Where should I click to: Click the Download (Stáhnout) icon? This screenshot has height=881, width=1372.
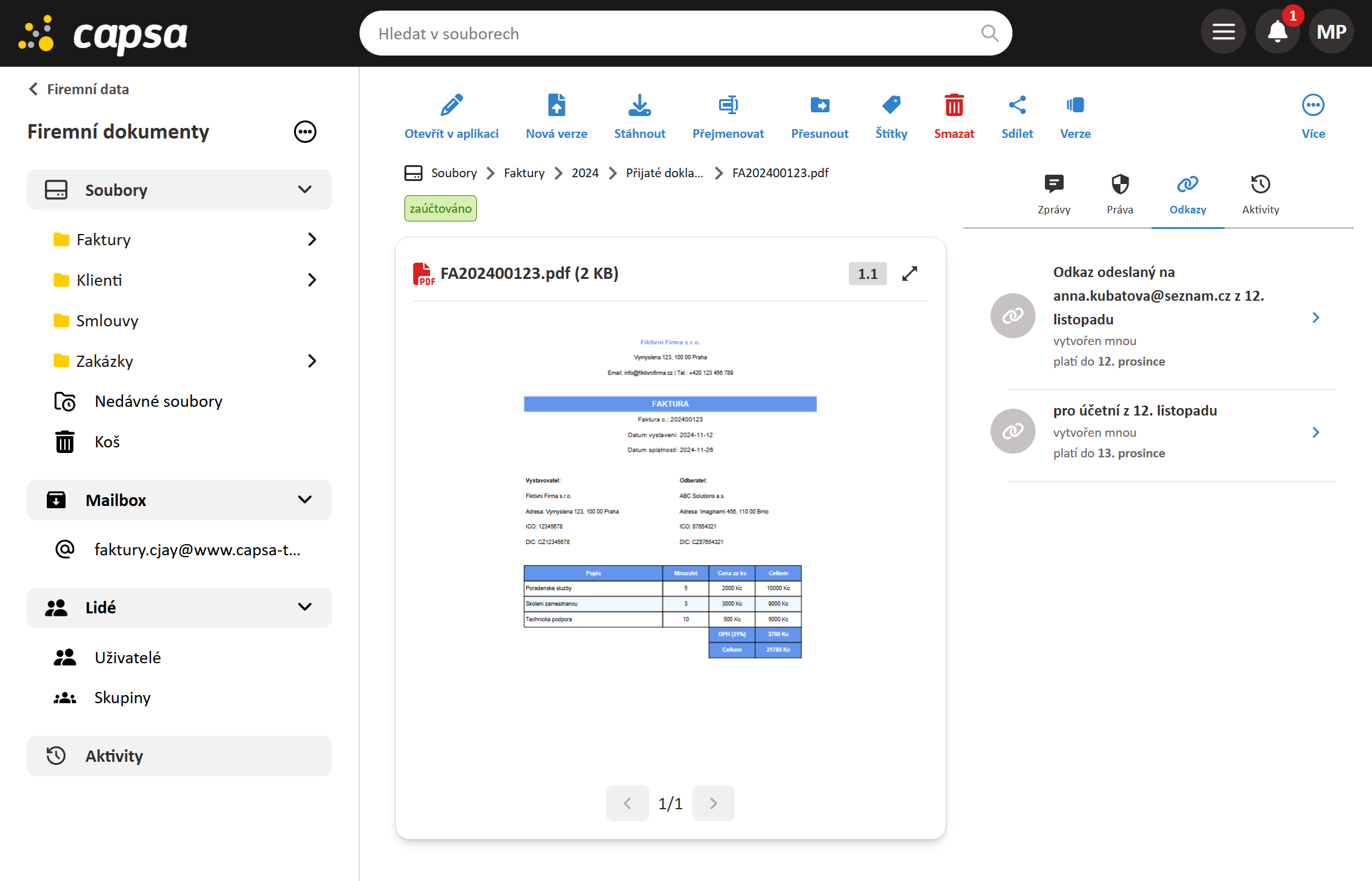pos(639,106)
